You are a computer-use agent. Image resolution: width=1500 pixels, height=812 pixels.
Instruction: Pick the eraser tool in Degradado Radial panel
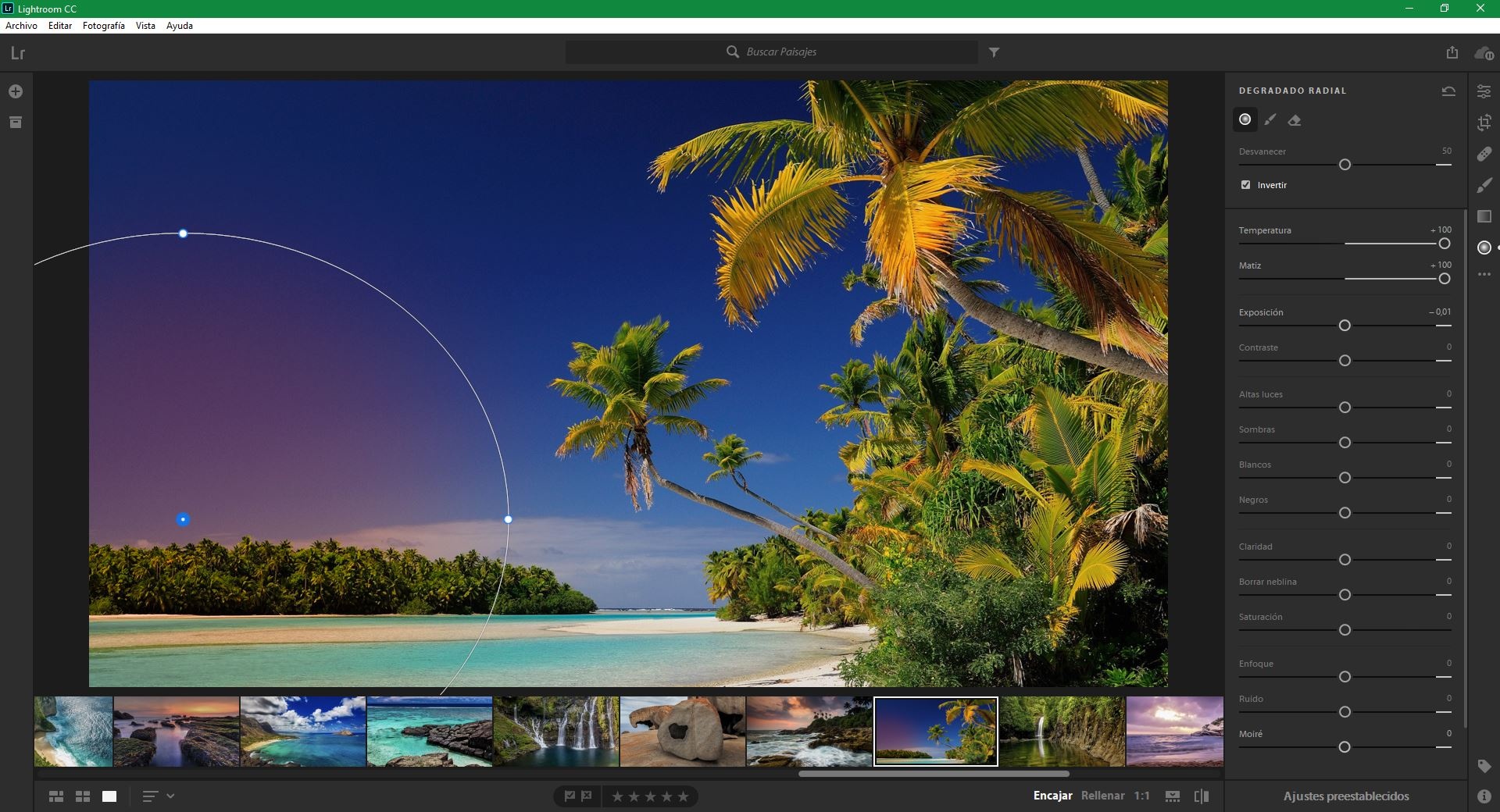click(1295, 119)
